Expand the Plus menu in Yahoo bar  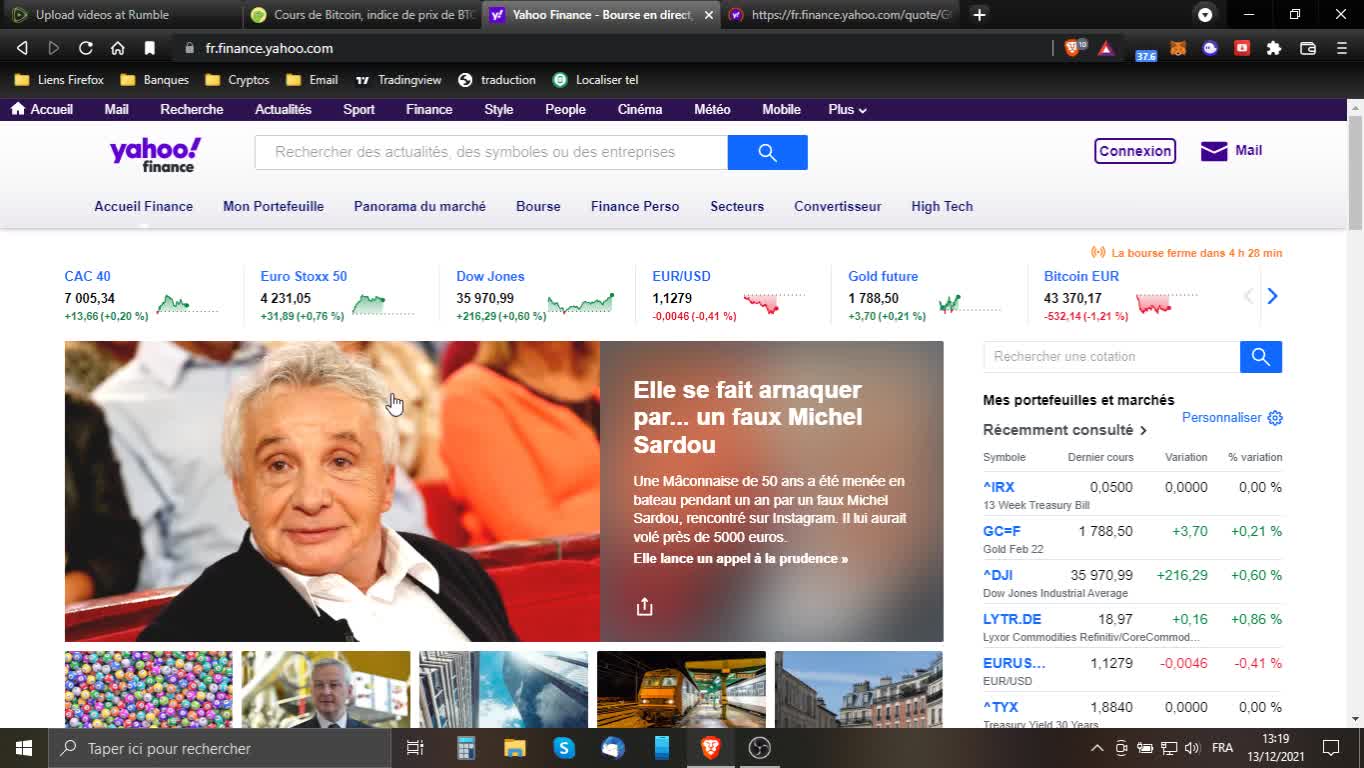(x=847, y=110)
